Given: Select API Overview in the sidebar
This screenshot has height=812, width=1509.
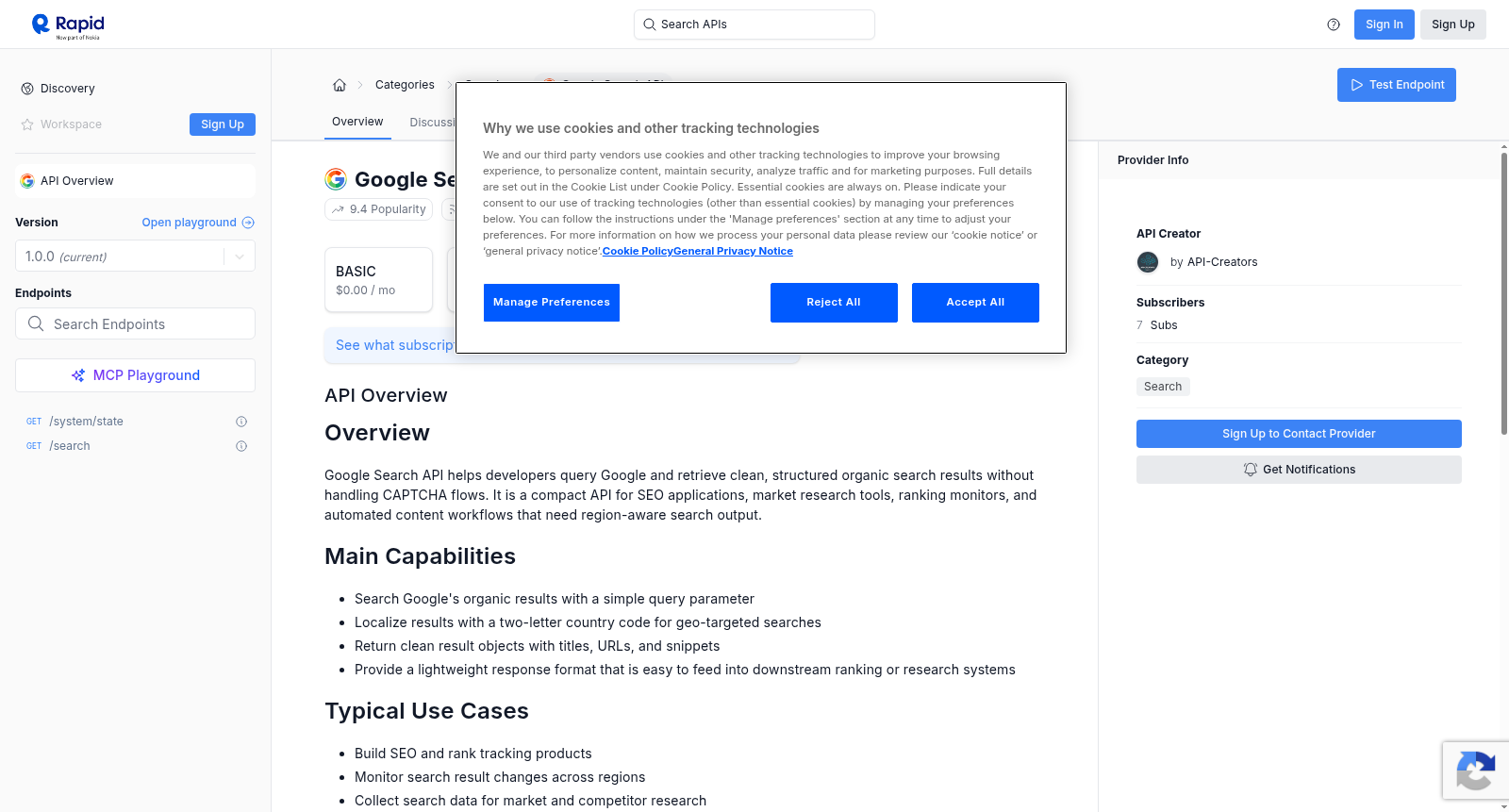Looking at the screenshot, I should [x=135, y=181].
